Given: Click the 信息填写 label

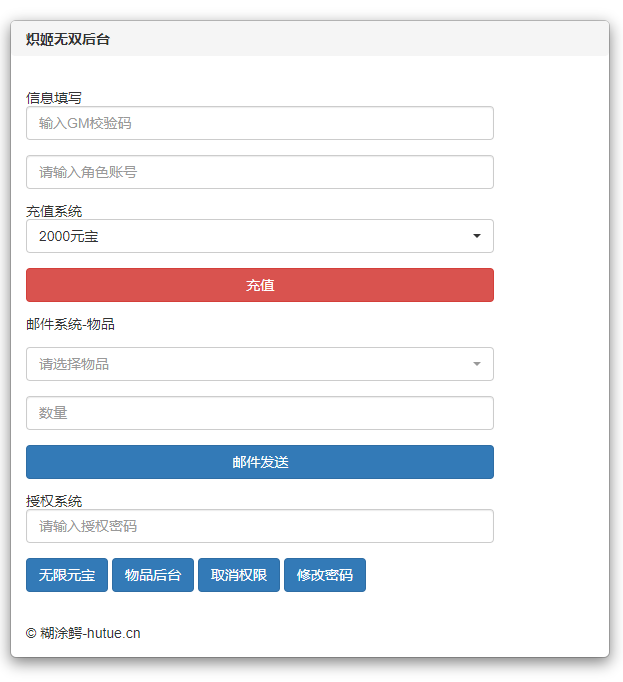Looking at the screenshot, I should point(54,98).
